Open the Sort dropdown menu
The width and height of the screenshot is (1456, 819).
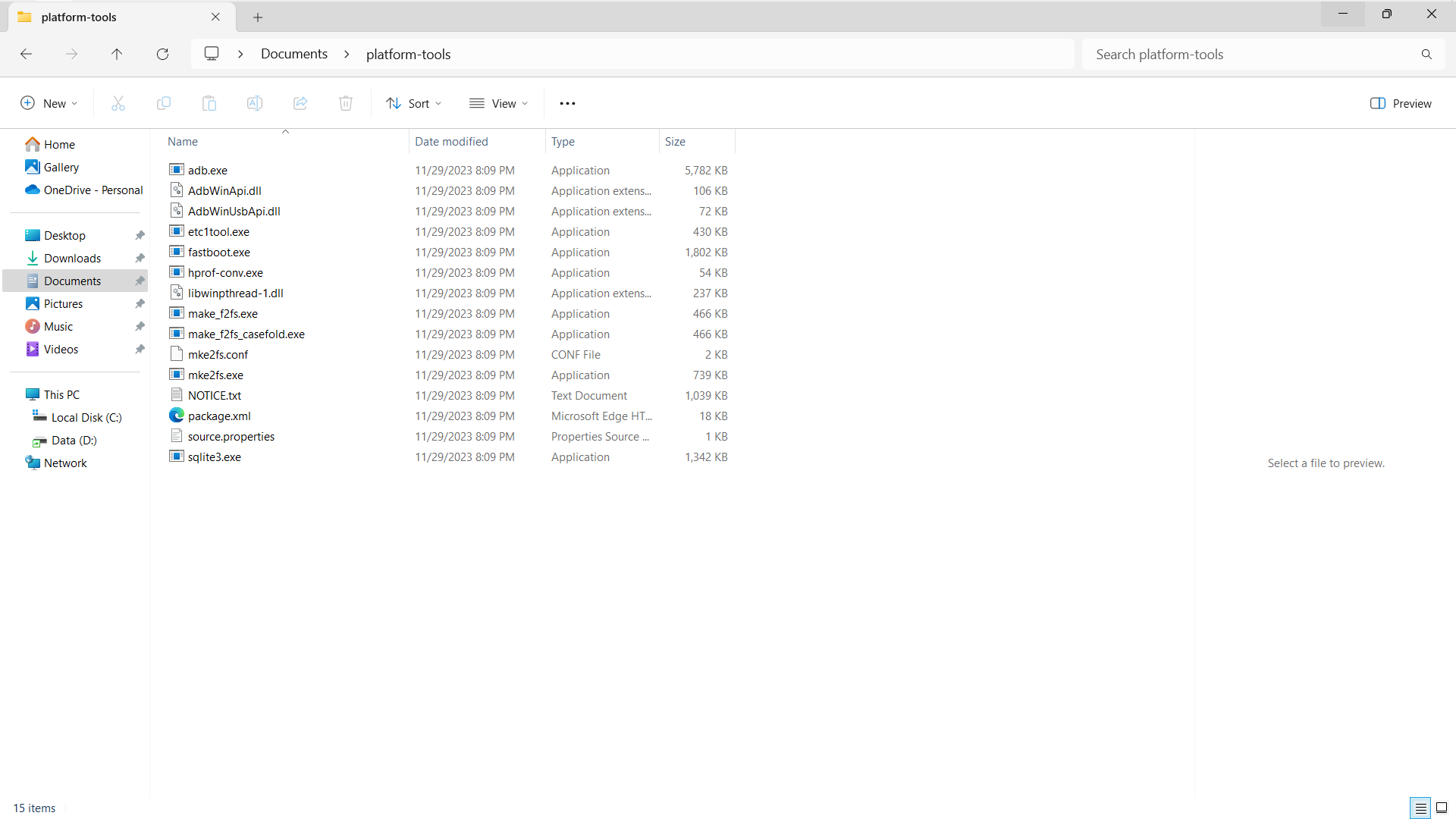(414, 103)
